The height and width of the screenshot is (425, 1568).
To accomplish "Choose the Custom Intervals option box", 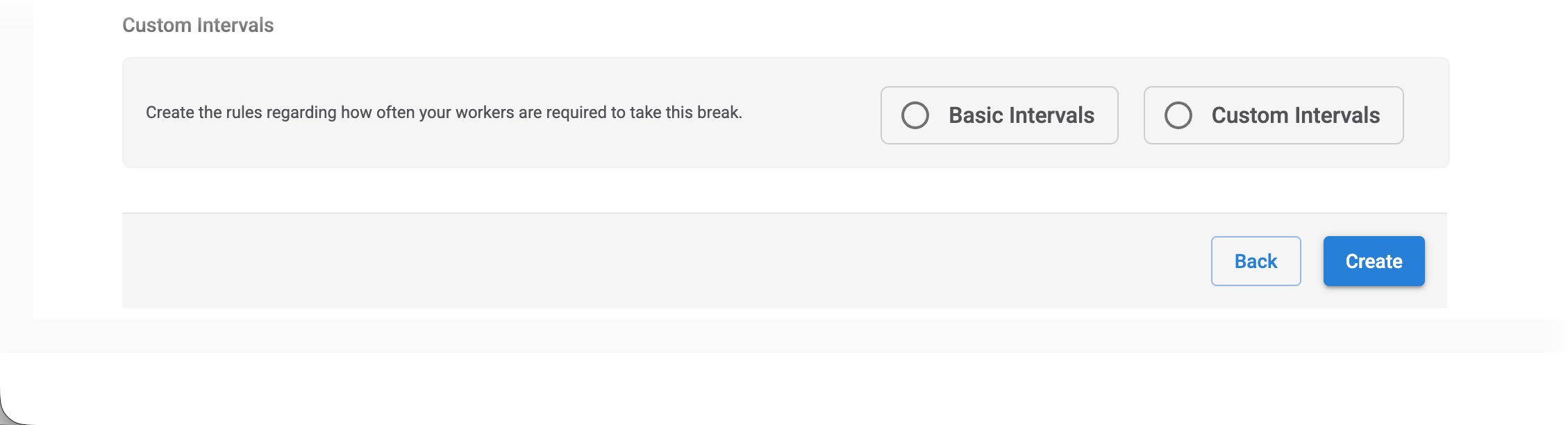I will coord(1274,115).
